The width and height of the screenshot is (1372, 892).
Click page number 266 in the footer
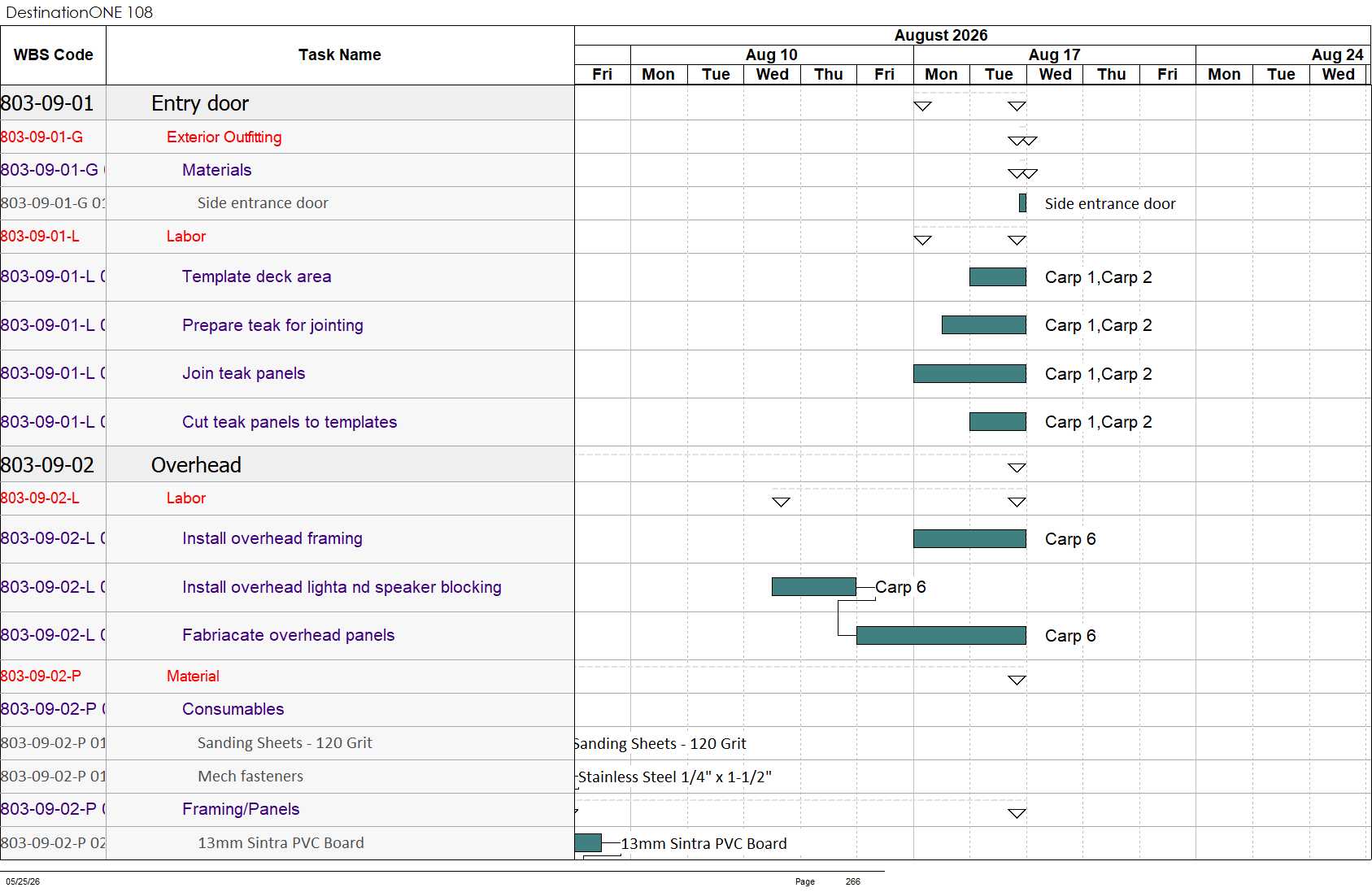pyautogui.click(x=852, y=881)
